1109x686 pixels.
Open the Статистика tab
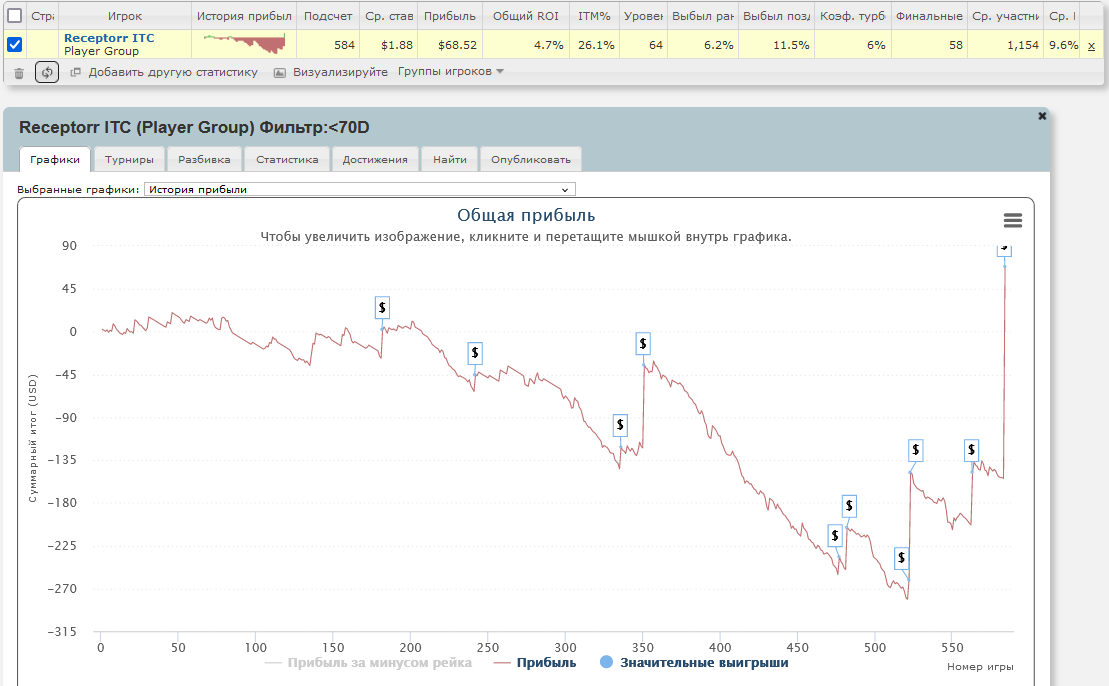coord(287,159)
